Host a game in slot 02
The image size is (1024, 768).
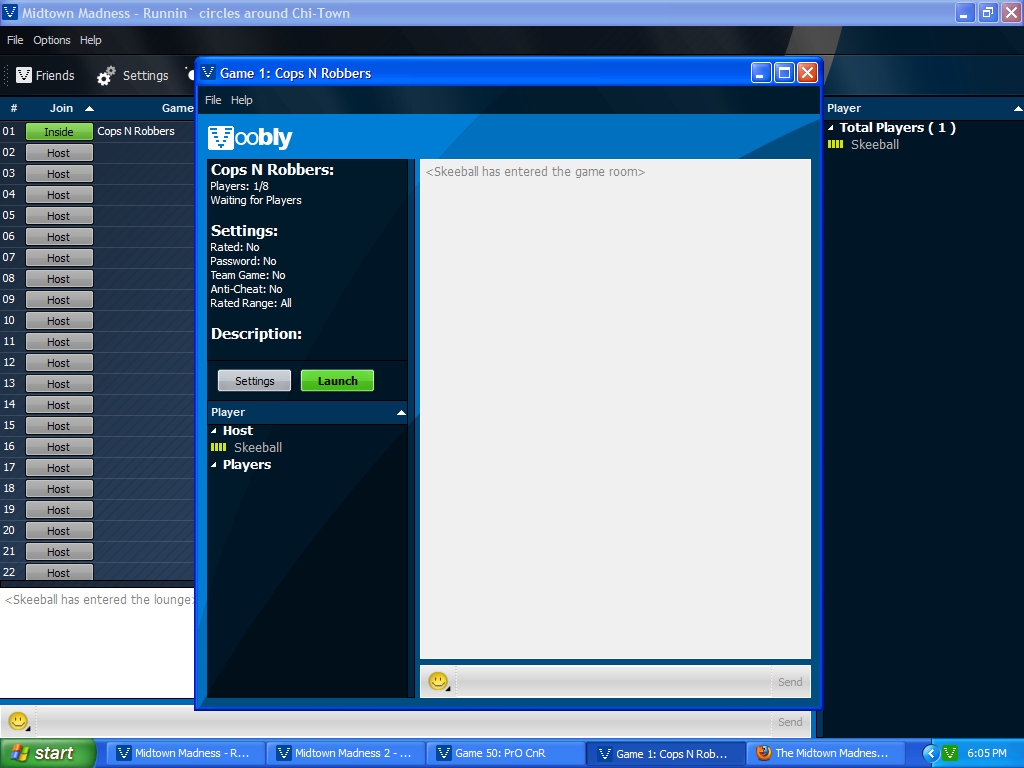[x=59, y=153]
